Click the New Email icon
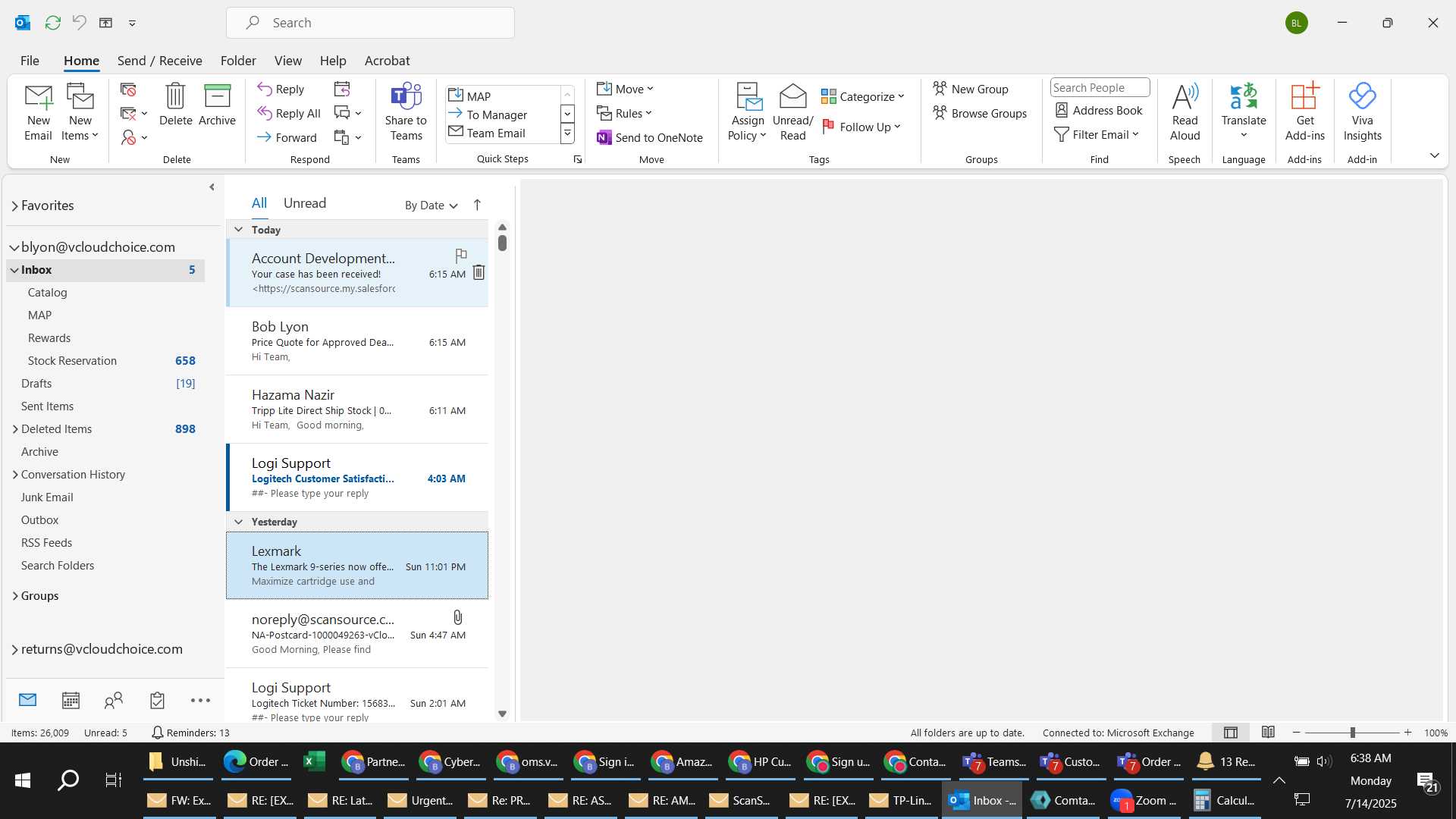The height and width of the screenshot is (819, 1456). (x=38, y=112)
